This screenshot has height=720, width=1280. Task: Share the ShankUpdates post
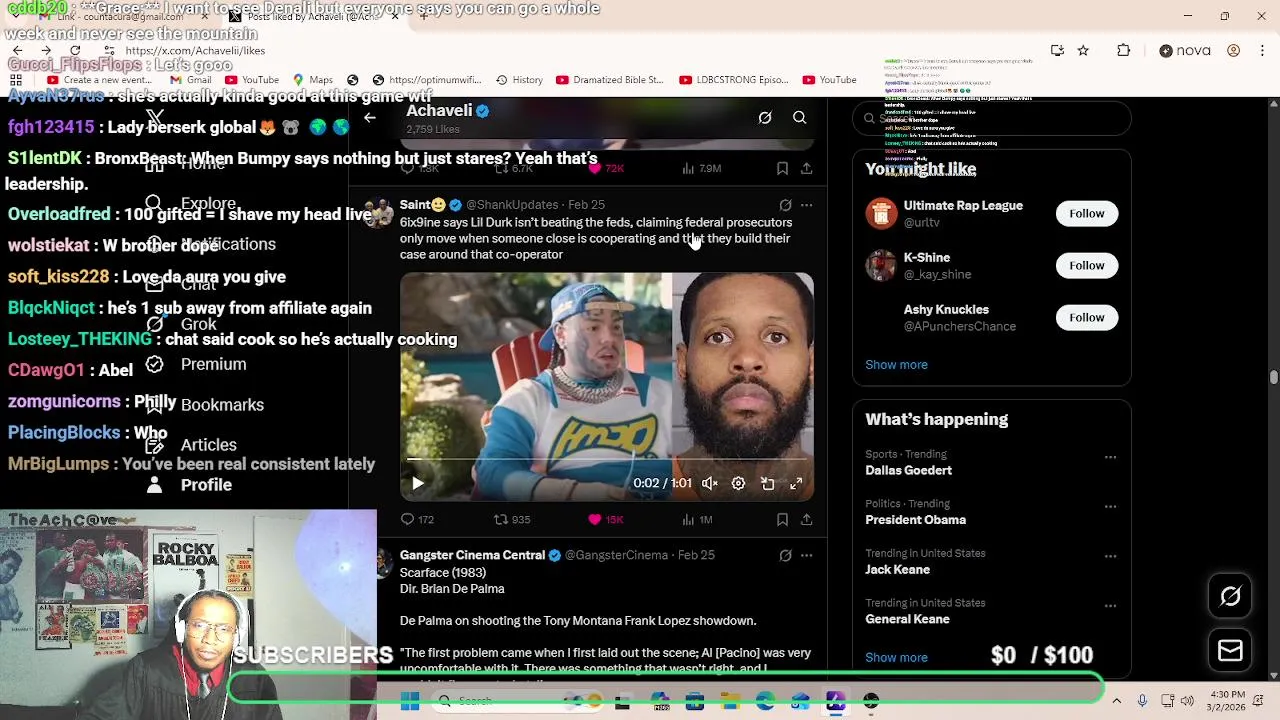(x=807, y=520)
